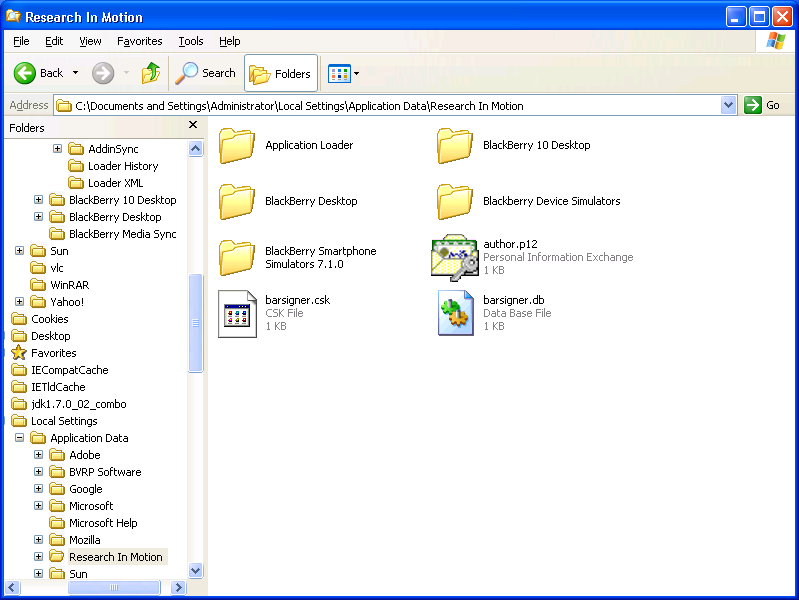
Task: Open the Edit menu
Action: pyautogui.click(x=54, y=41)
